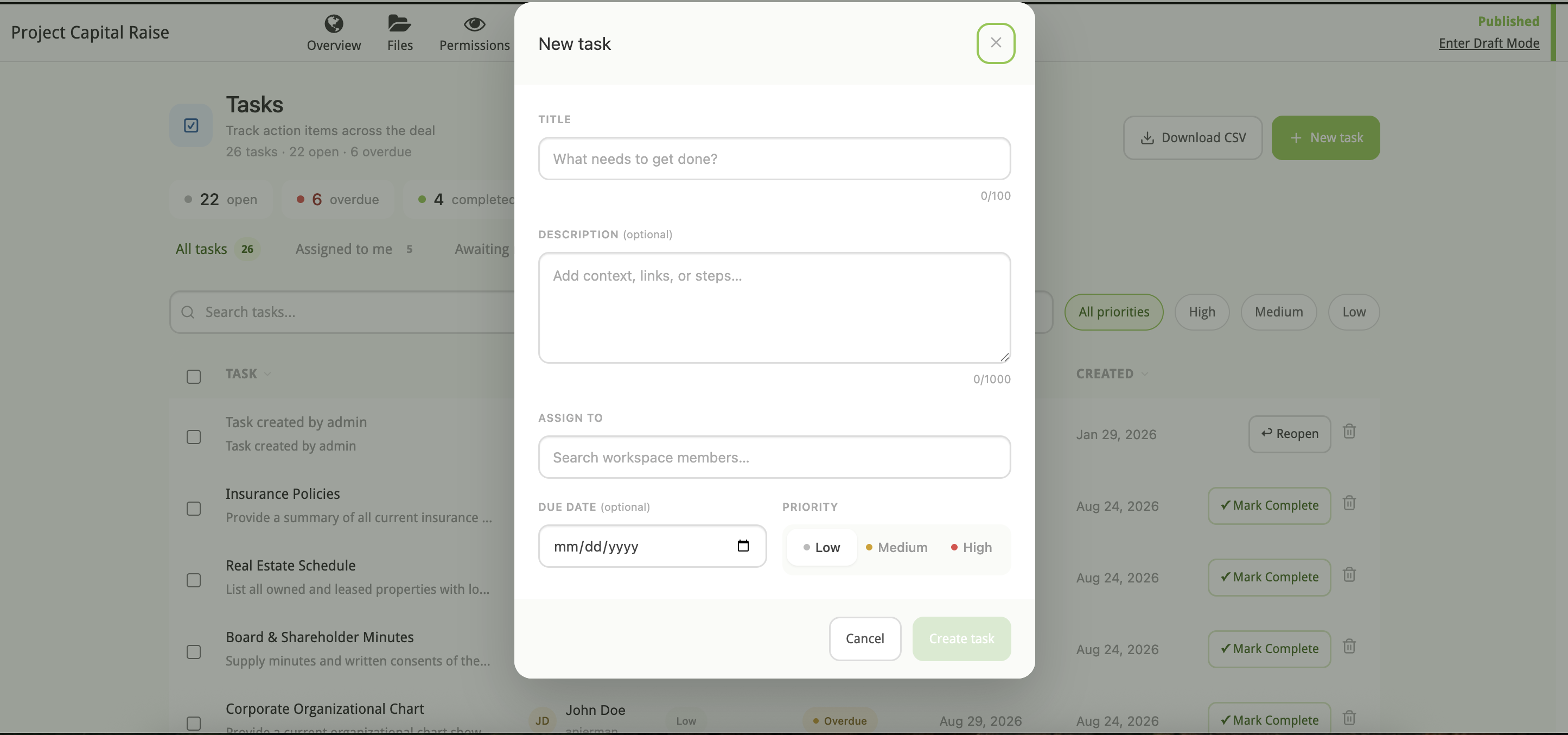Focus the task Title field
Screen dimensions: 1568x735
(x=774, y=159)
